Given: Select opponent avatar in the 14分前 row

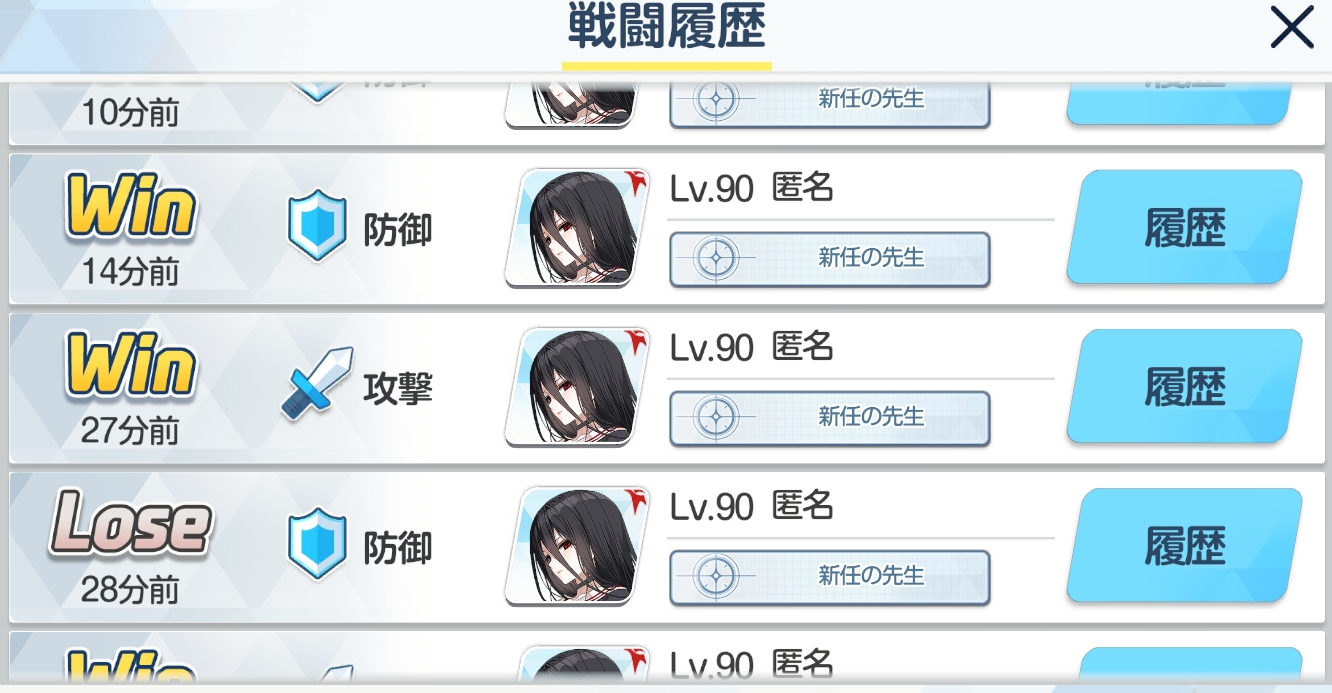Looking at the screenshot, I should 577,228.
